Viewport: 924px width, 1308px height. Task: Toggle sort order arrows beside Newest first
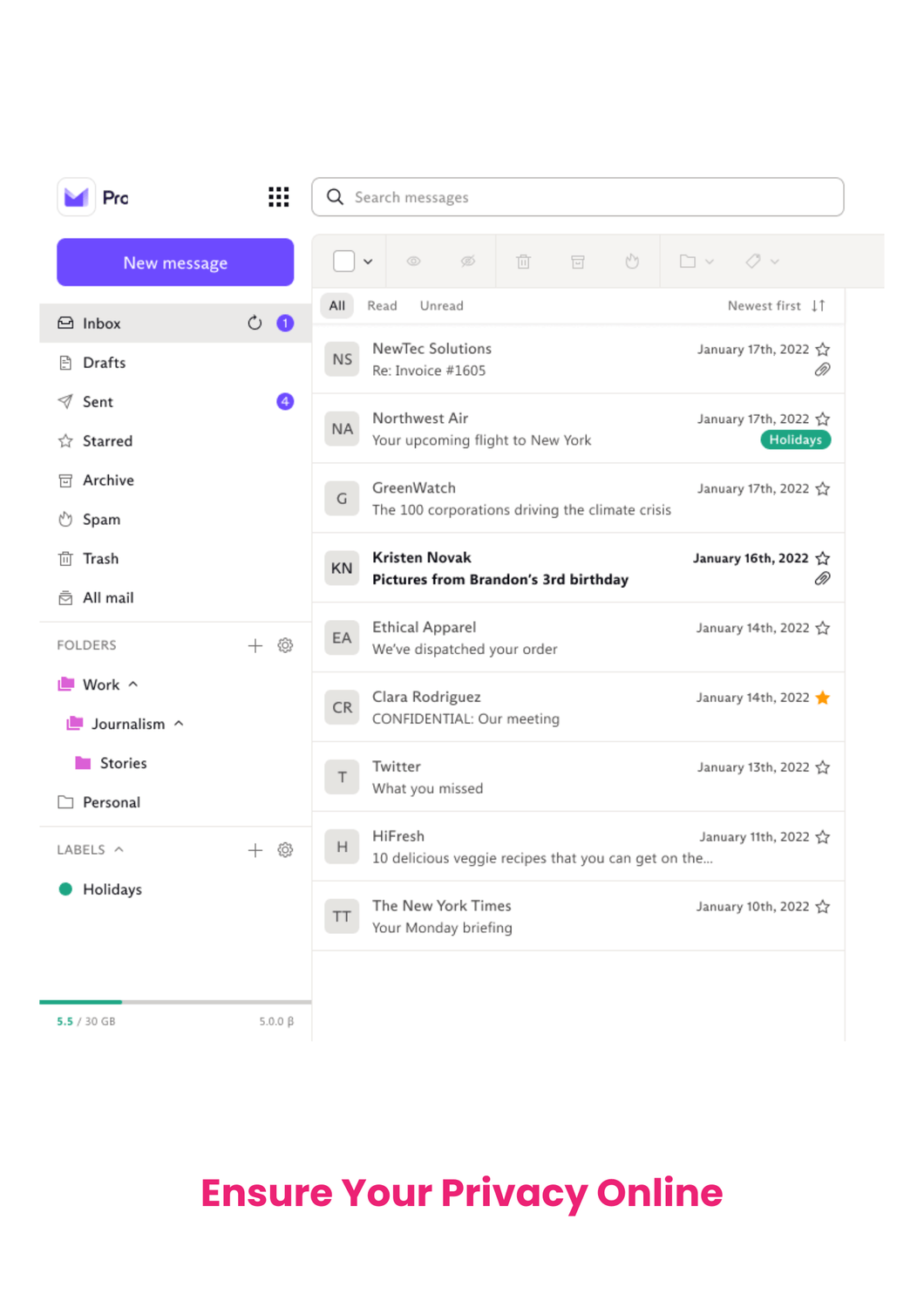pyautogui.click(x=818, y=306)
